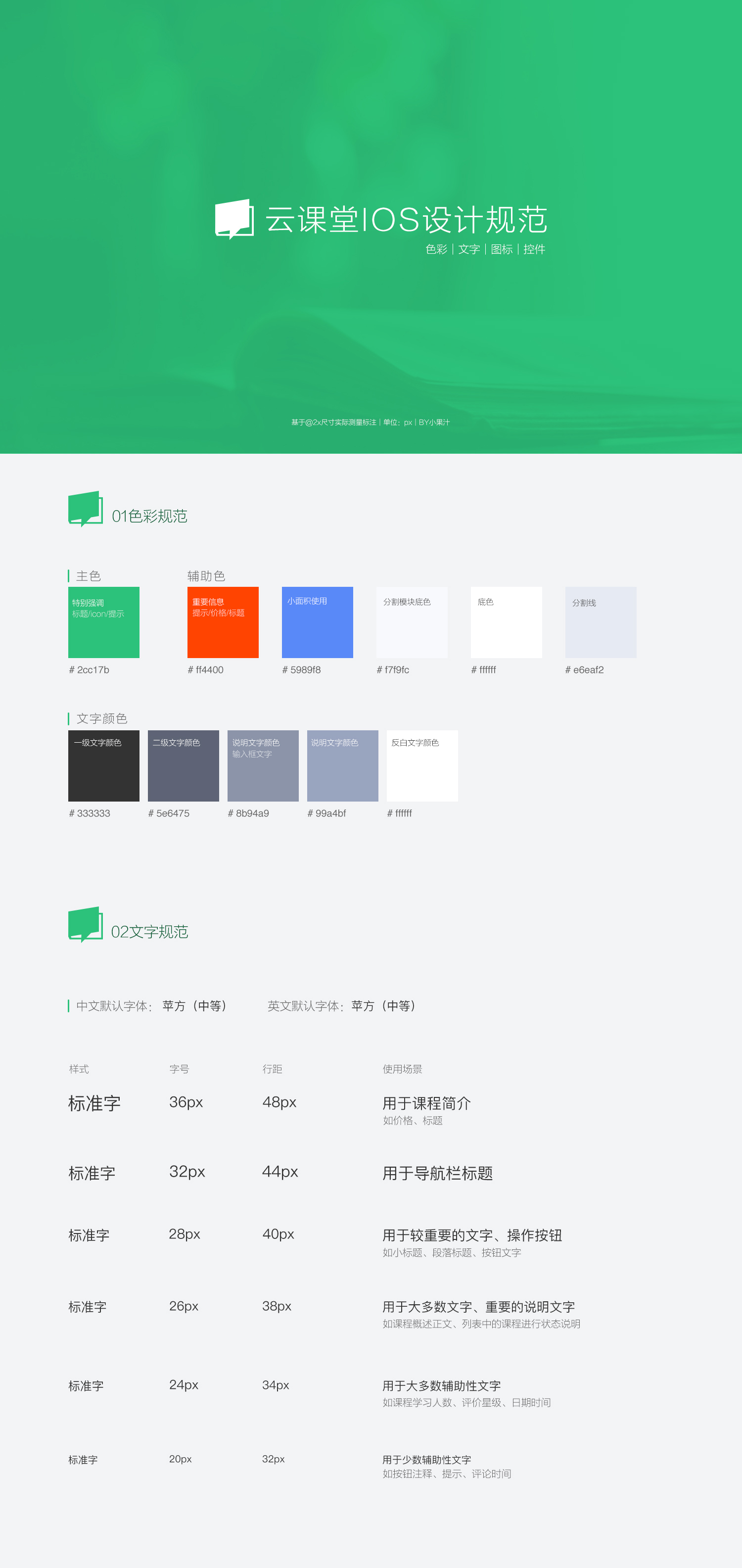Click the 字号 column header
Screen dimensions: 742x1568
pyautogui.click(x=179, y=1069)
